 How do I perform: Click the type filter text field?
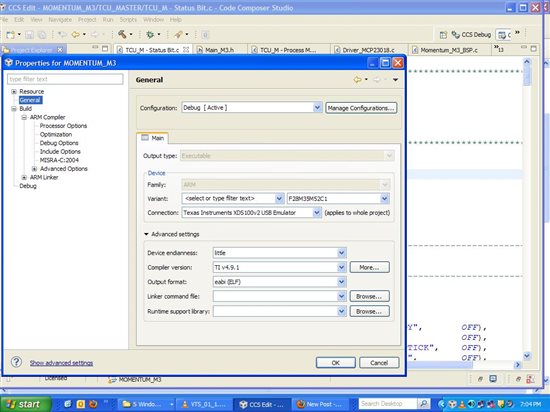(x=65, y=79)
